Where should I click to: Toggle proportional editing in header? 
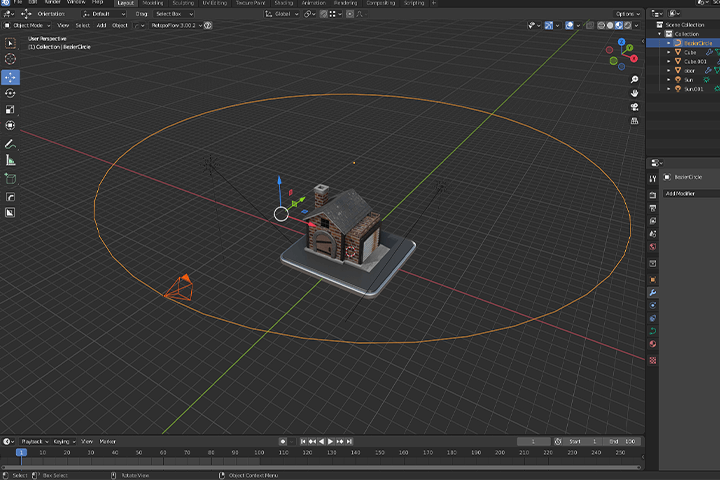click(x=350, y=14)
